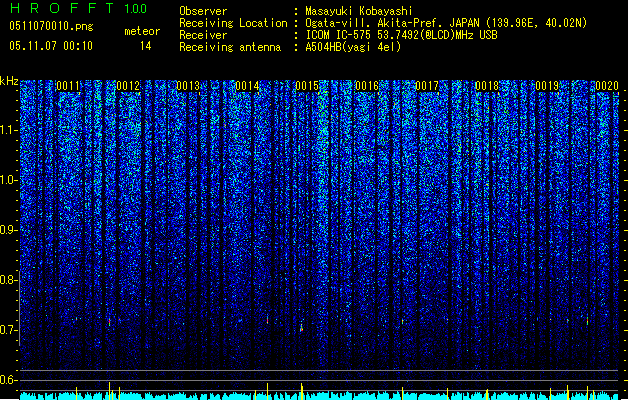Click the 0.7 kHz axis tick label
This screenshot has height=400, width=629.
(8, 330)
